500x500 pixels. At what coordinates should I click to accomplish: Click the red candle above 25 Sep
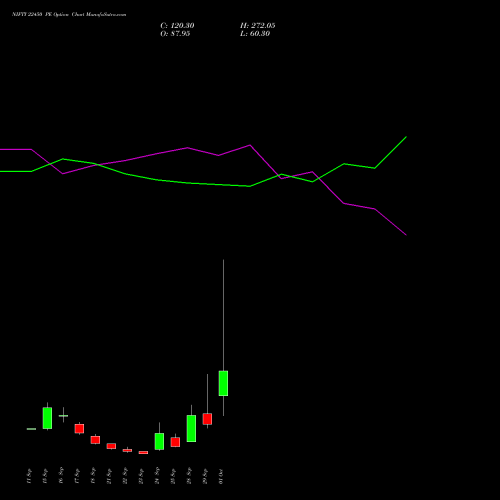point(175,442)
